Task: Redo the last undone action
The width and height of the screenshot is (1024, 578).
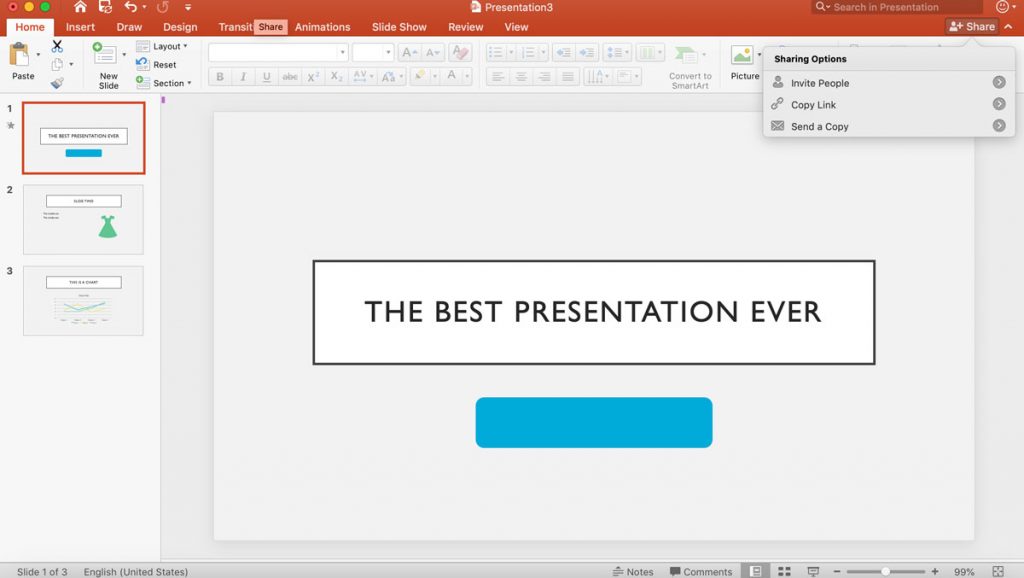Action: click(x=163, y=7)
